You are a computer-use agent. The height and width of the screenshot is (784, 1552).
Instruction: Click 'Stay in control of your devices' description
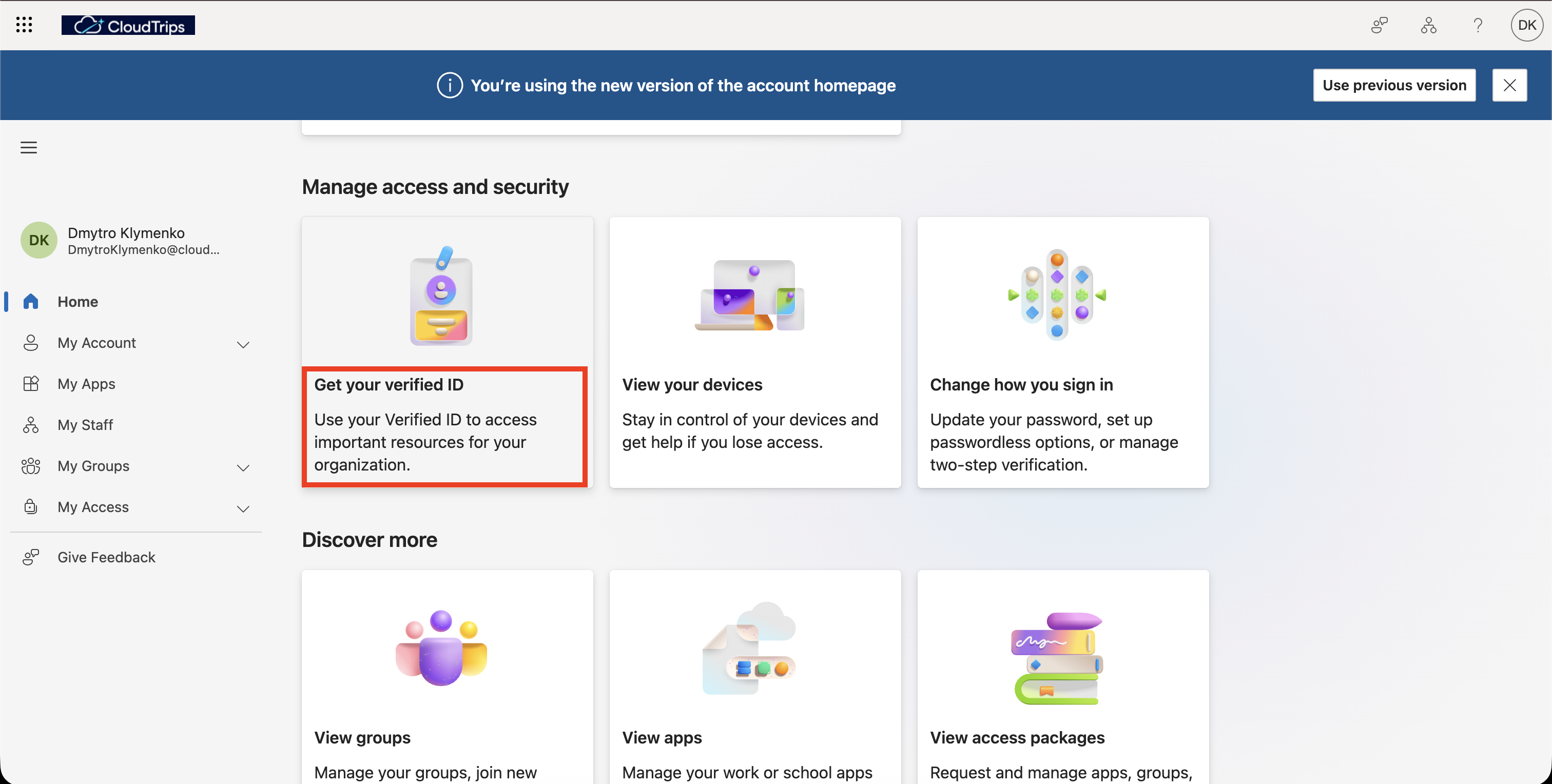[x=749, y=430]
